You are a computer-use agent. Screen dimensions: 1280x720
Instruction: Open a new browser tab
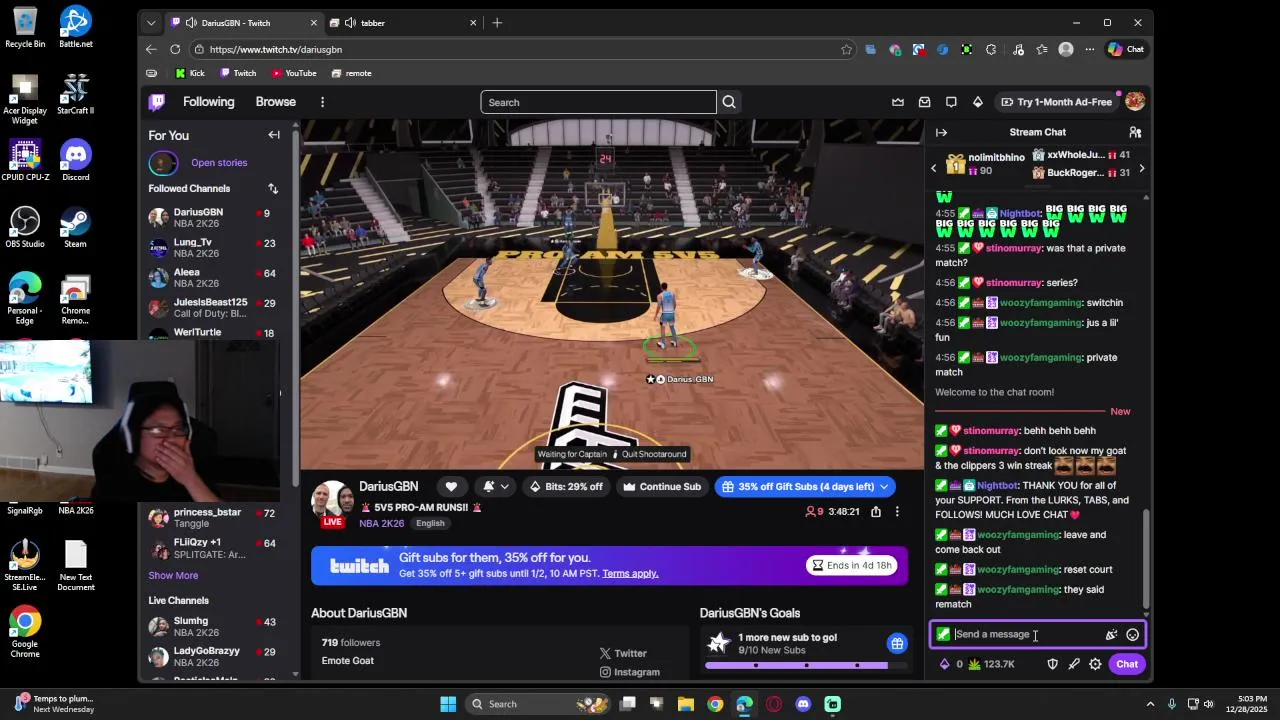coord(497,23)
